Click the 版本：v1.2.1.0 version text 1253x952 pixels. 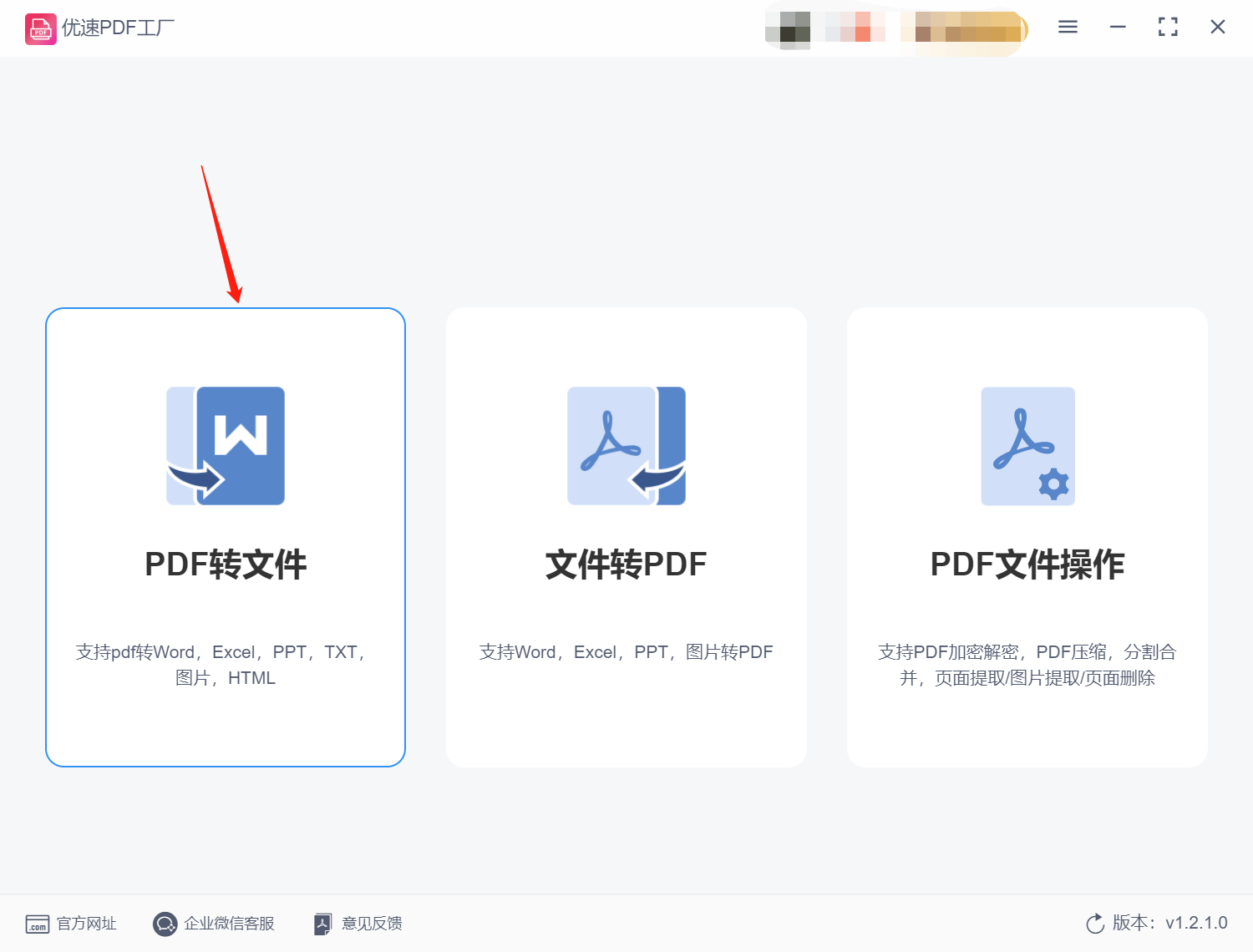point(1170,923)
